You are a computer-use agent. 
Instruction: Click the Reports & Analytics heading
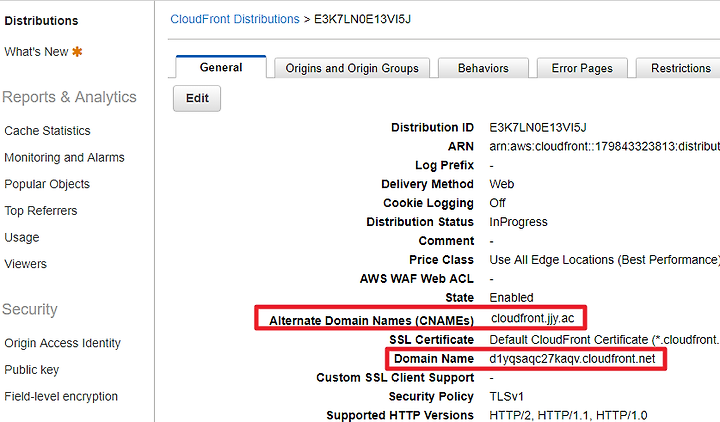[69, 97]
